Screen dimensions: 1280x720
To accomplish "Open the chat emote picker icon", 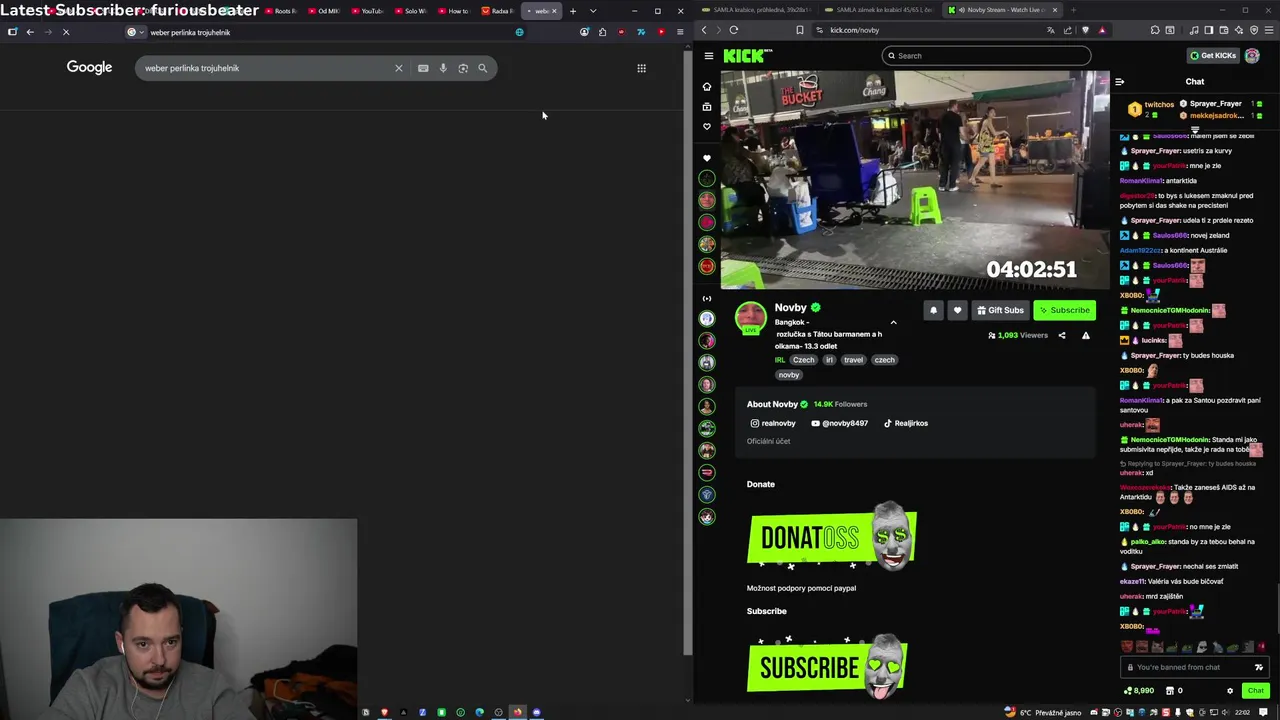I will click(1259, 667).
